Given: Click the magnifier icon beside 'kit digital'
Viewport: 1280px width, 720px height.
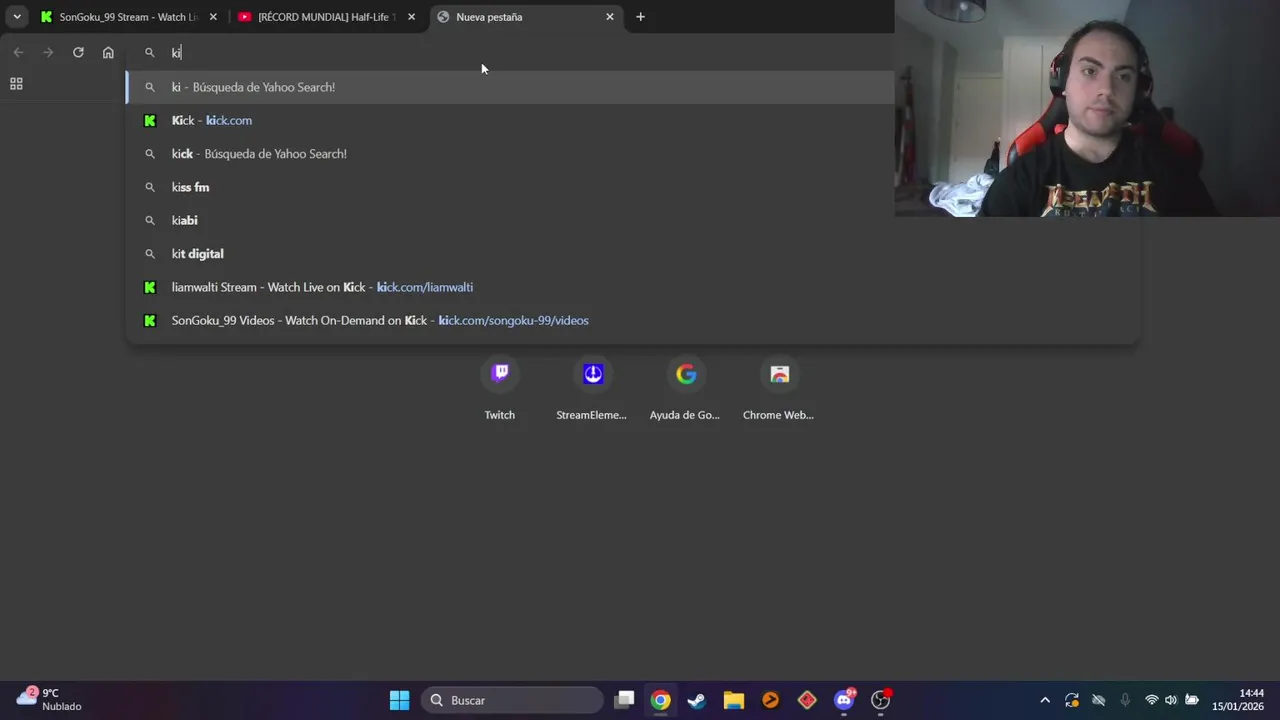Looking at the screenshot, I should pos(150,254).
